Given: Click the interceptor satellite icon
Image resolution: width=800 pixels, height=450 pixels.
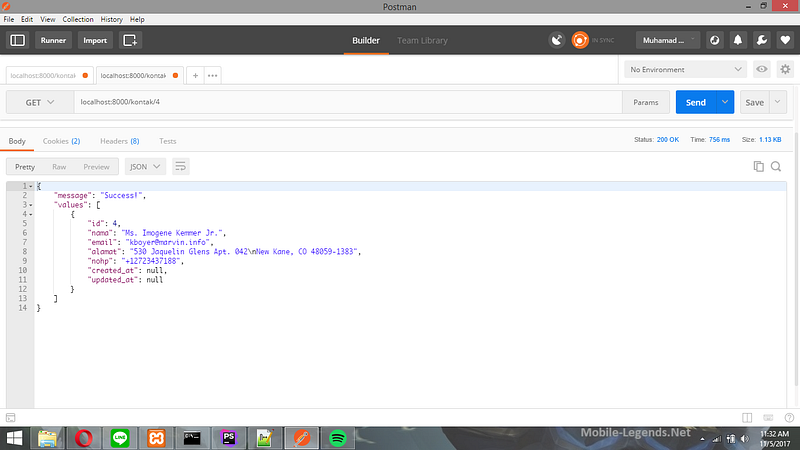Looking at the screenshot, I should click(557, 40).
